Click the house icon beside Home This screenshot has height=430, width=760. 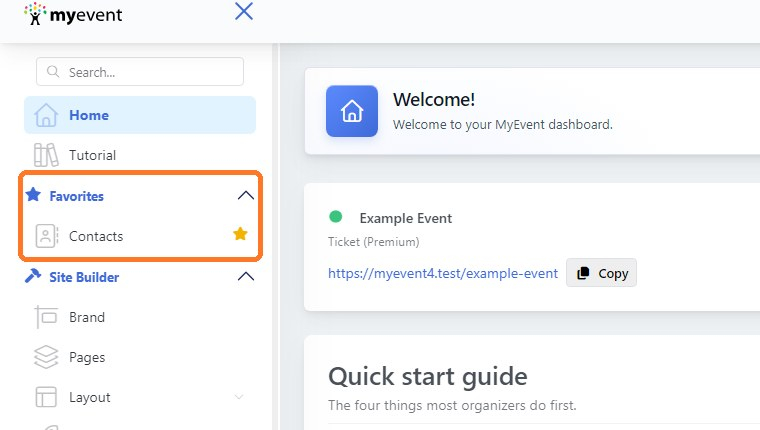46,115
